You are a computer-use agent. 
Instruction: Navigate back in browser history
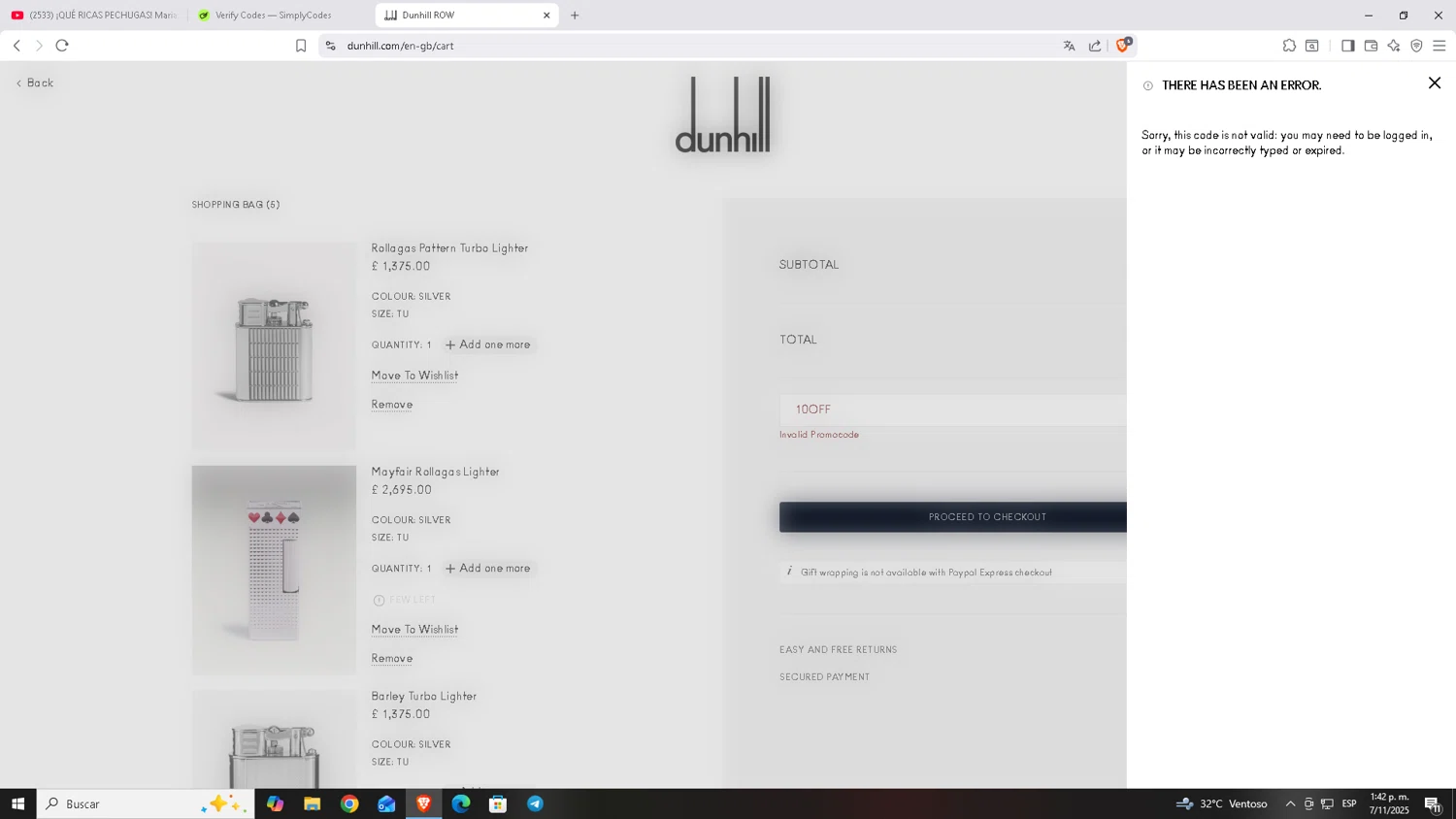coord(17,46)
